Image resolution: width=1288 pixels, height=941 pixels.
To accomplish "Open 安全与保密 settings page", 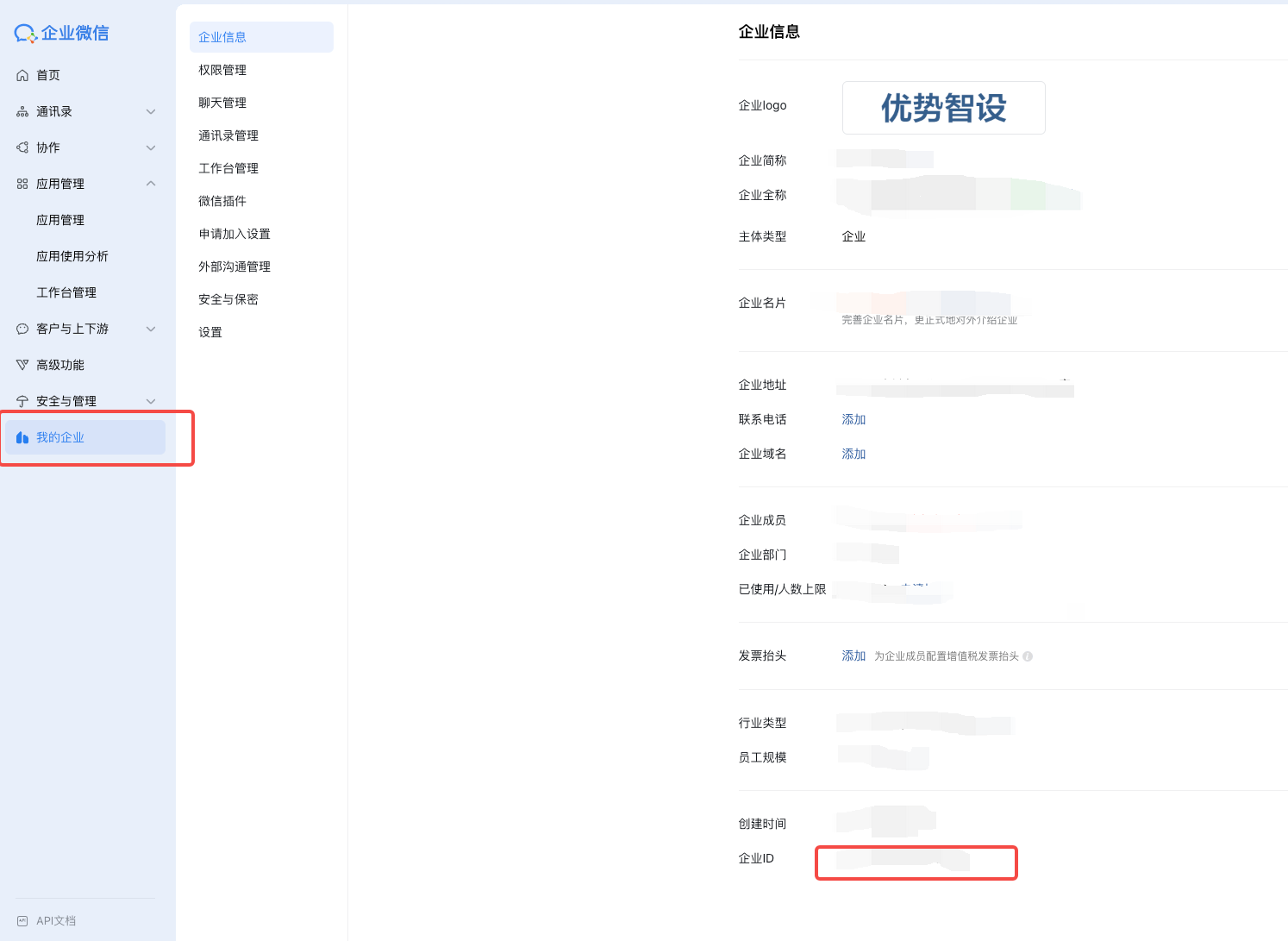I will click(x=228, y=299).
